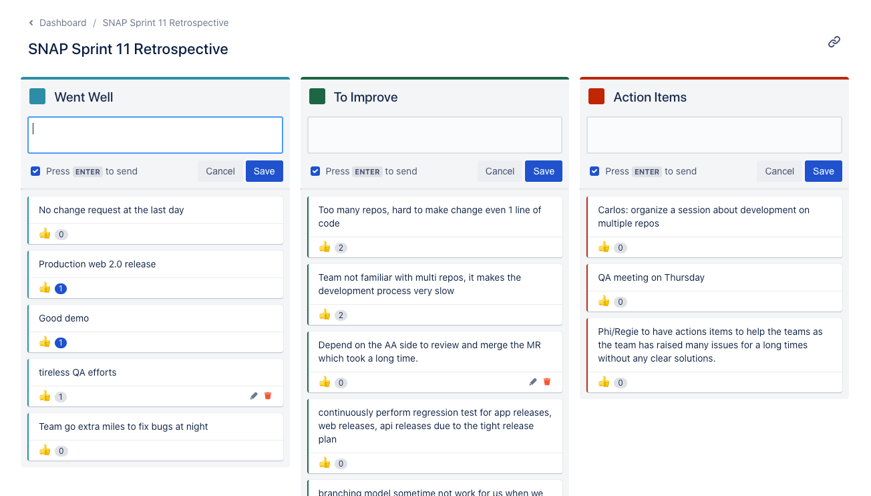The image size is (871, 496).
Task: Upvote 'Too many repos' card with thumbs up
Action: pos(325,247)
